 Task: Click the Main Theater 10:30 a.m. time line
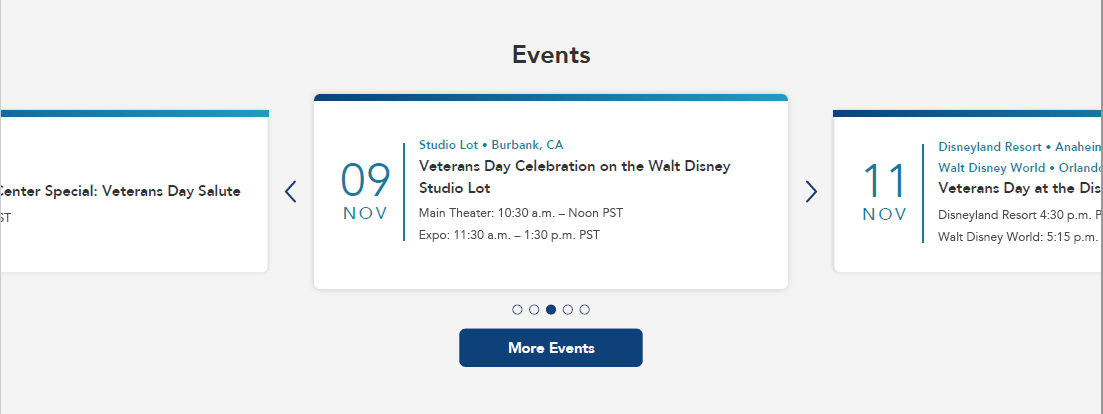click(x=520, y=213)
